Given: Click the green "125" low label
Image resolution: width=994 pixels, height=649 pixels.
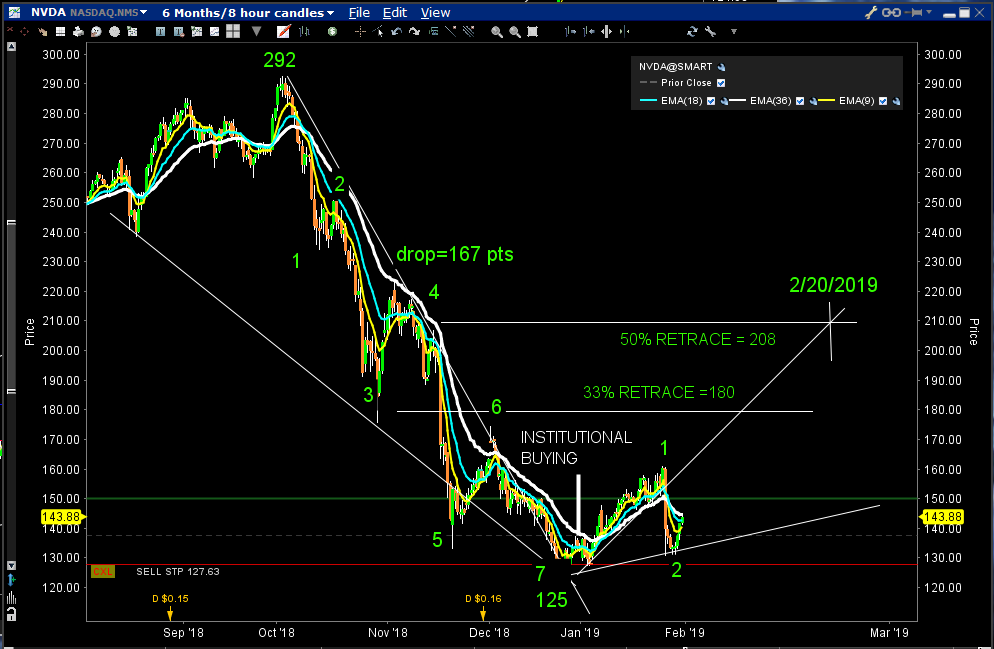Looking at the screenshot, I should [552, 600].
